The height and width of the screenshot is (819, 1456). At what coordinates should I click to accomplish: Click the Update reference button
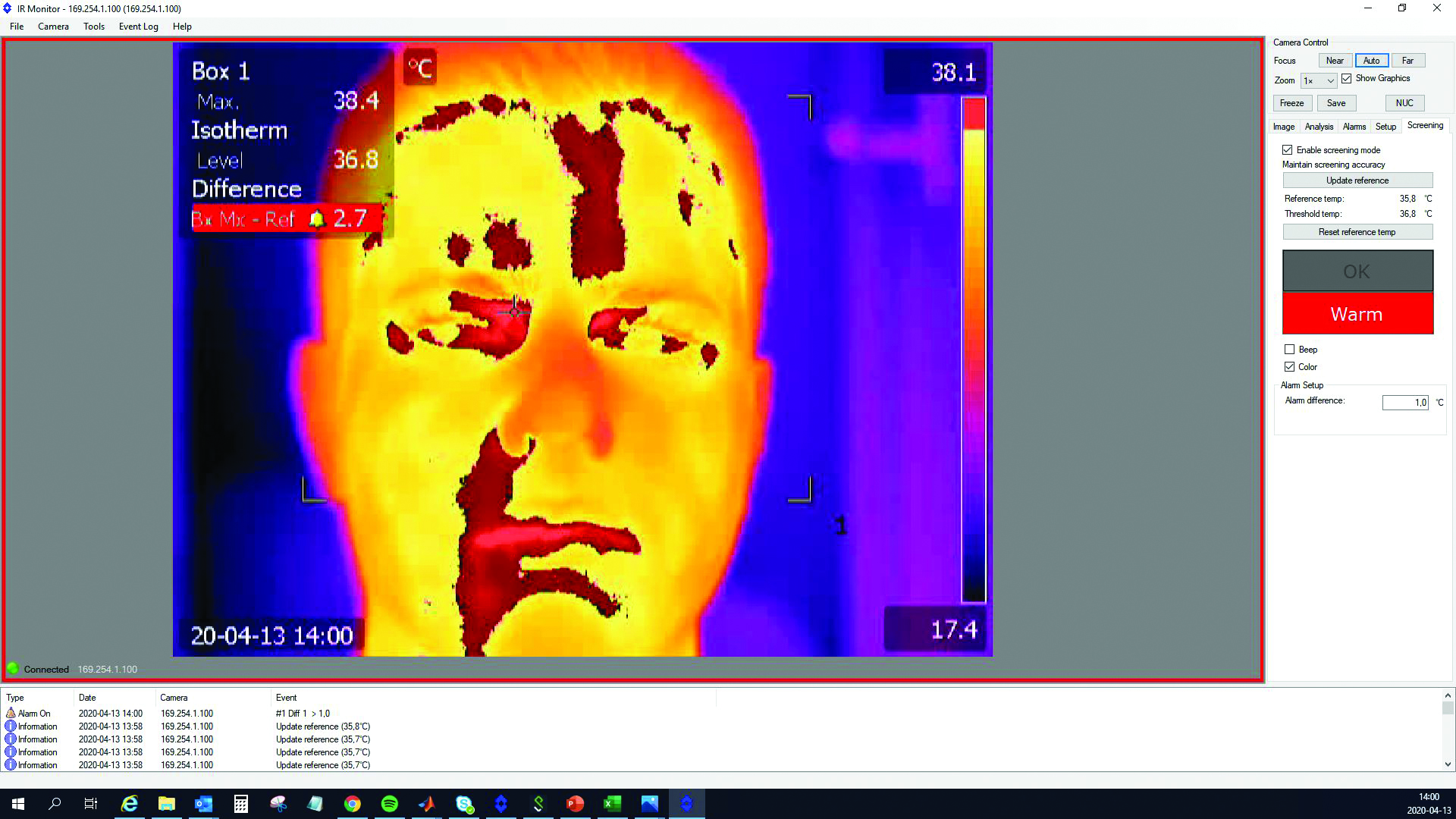coord(1357,180)
